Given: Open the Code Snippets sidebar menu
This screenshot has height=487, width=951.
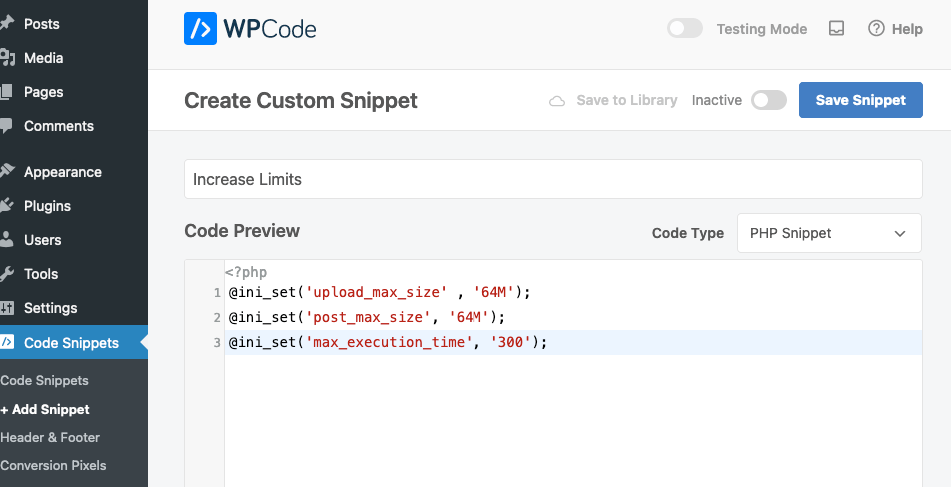Looking at the screenshot, I should [71, 343].
